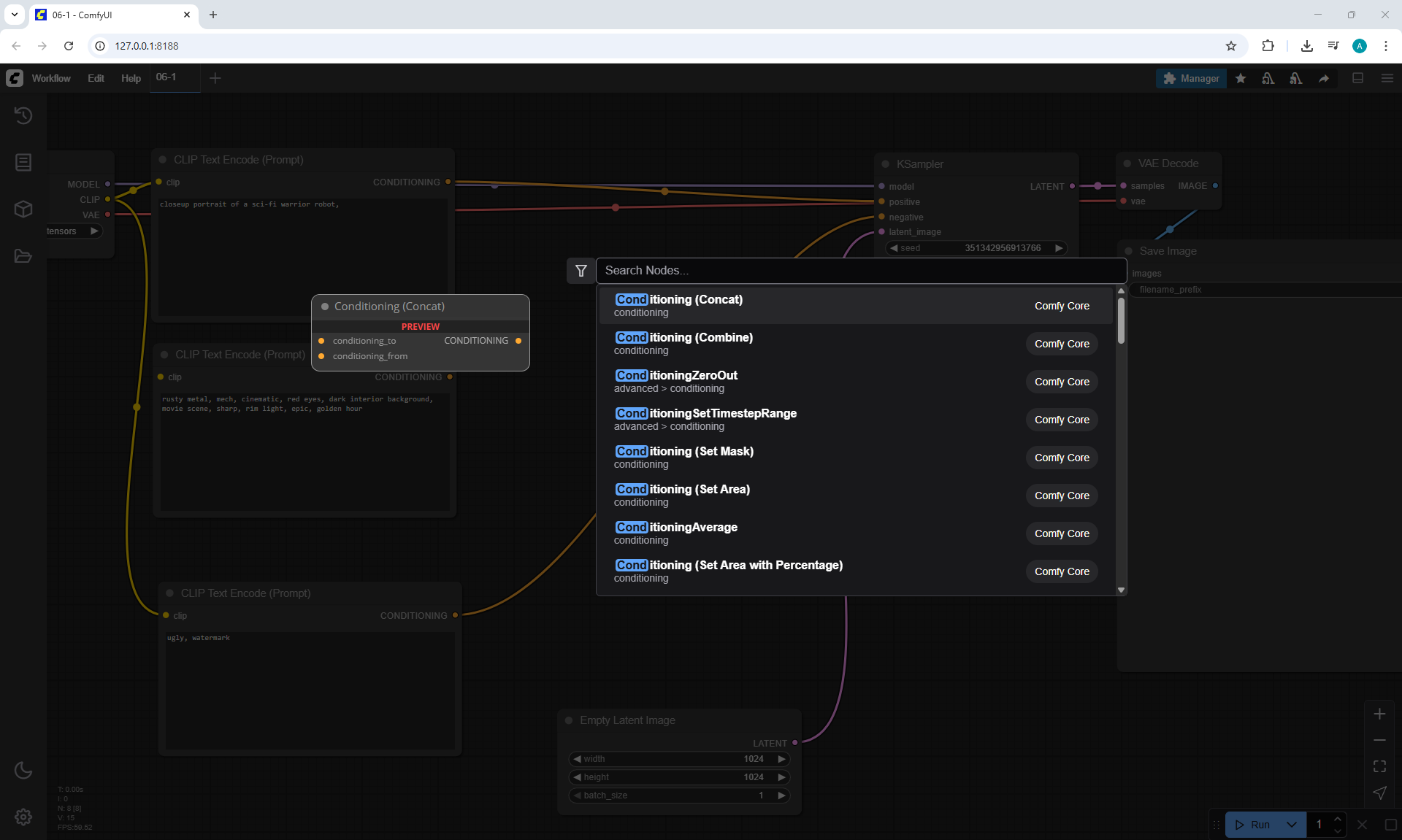Open the queue history sidebar icon
Image resolution: width=1402 pixels, height=840 pixels.
23,115
